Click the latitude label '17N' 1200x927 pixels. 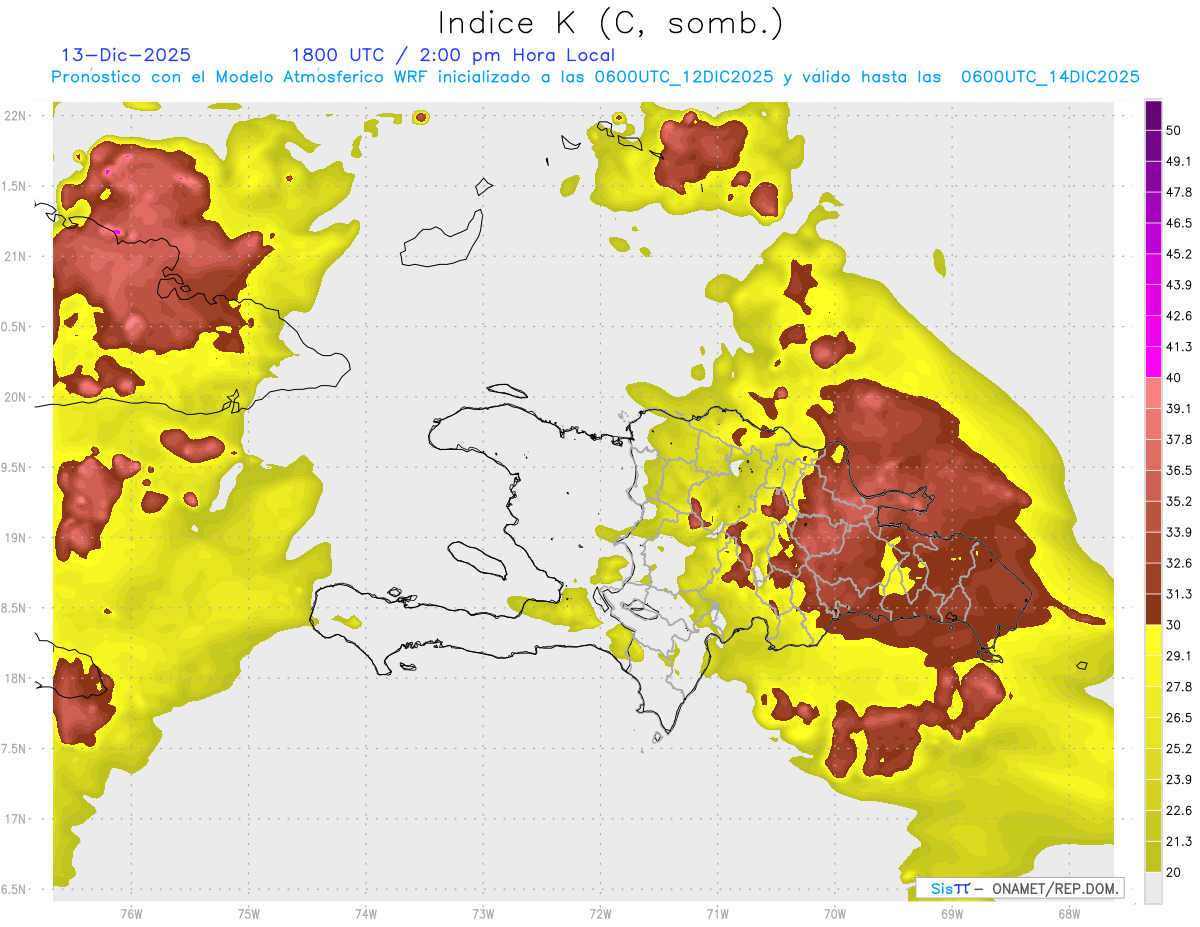point(16,819)
